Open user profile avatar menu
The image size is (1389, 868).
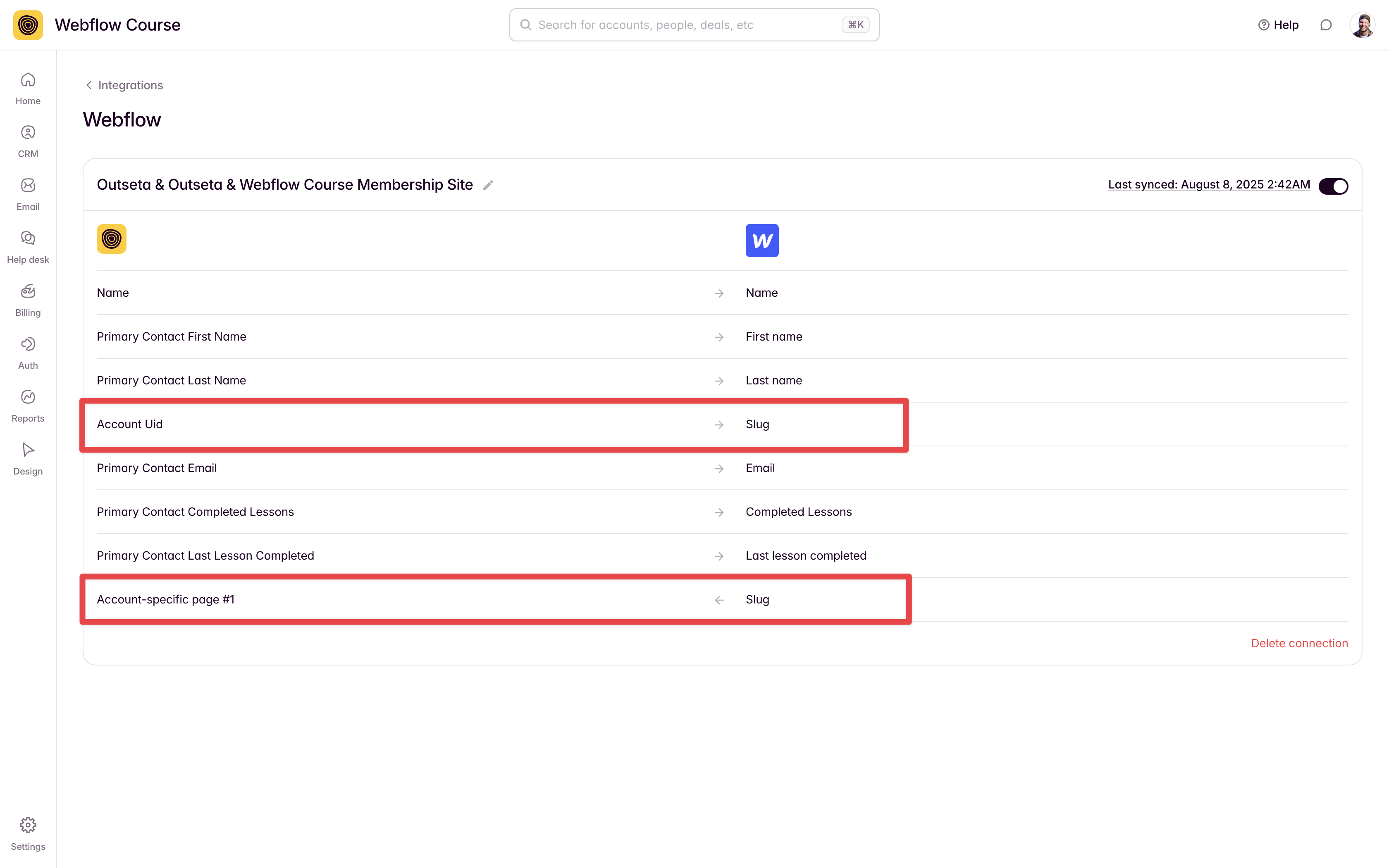tap(1362, 25)
